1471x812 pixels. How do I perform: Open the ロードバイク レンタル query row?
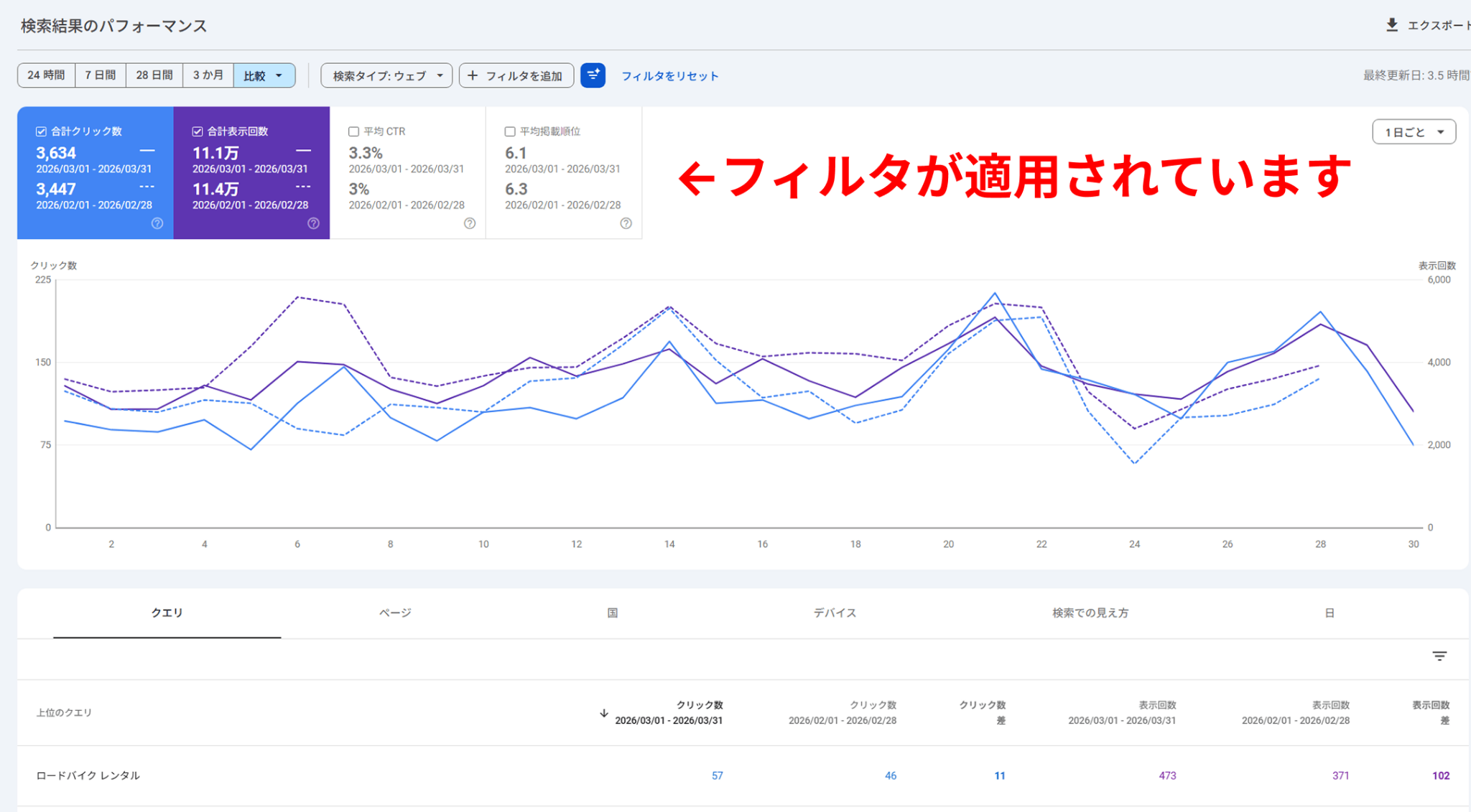(x=88, y=775)
